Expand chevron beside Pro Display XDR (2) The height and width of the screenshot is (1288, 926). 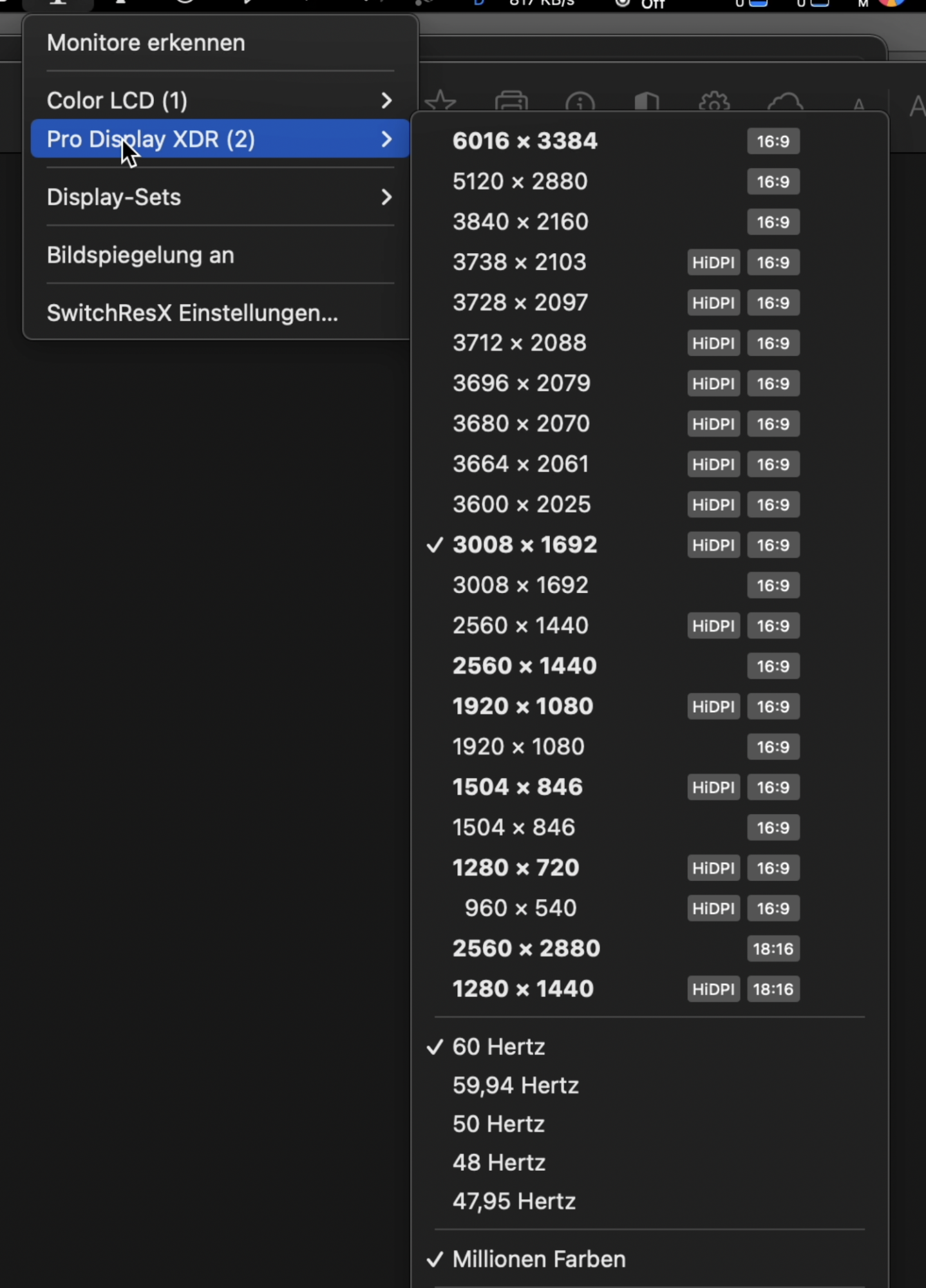tap(386, 139)
